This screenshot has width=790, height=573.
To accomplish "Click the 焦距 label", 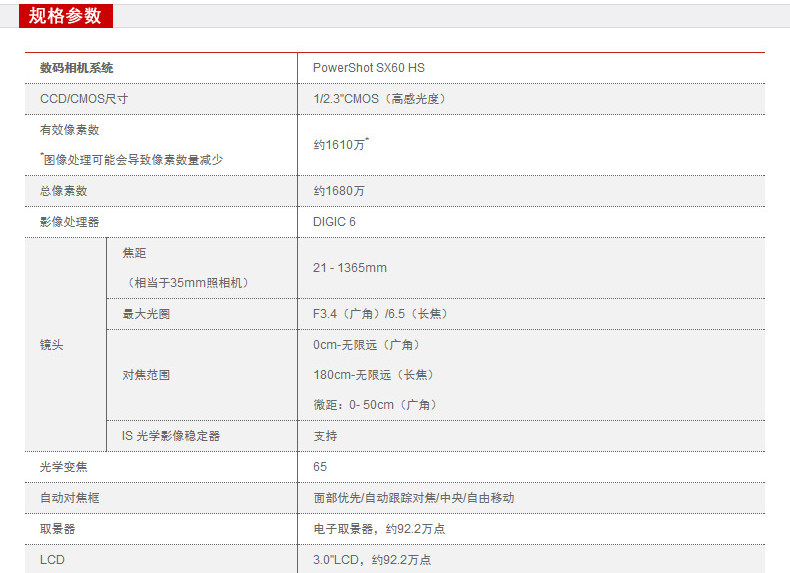I will (x=134, y=253).
